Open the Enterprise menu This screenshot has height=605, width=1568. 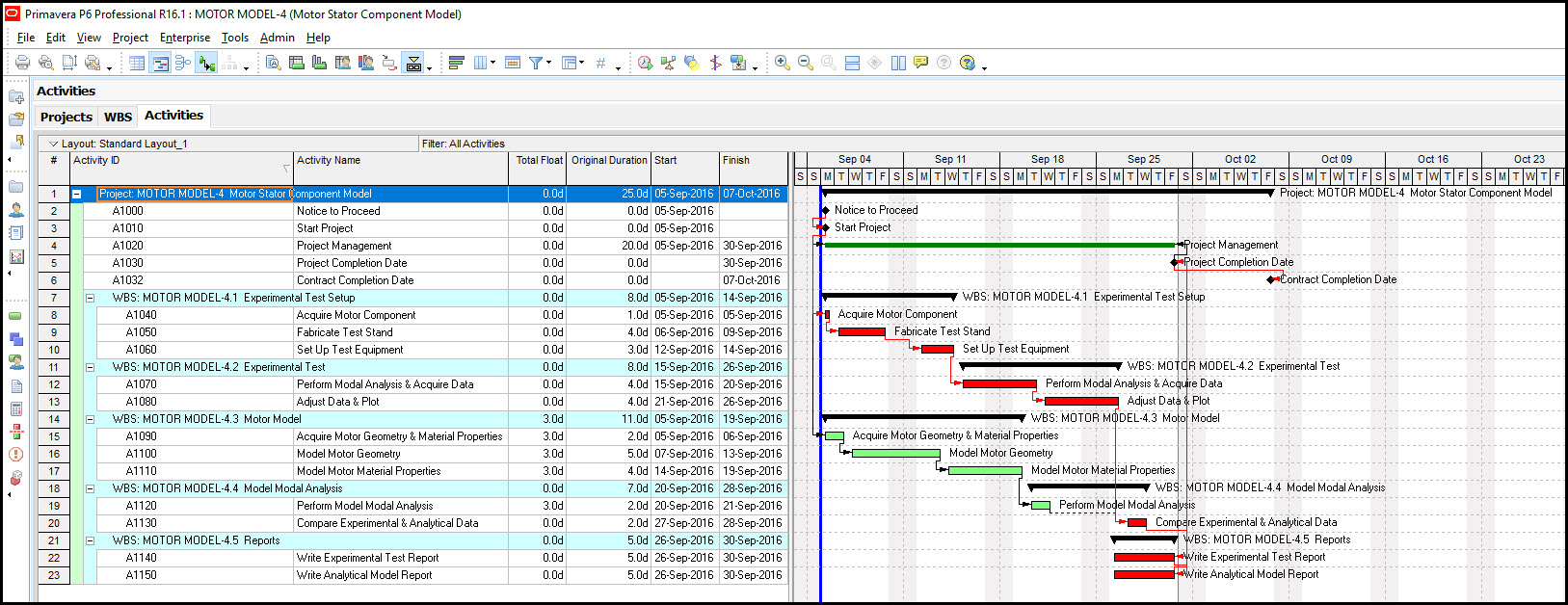pos(184,38)
